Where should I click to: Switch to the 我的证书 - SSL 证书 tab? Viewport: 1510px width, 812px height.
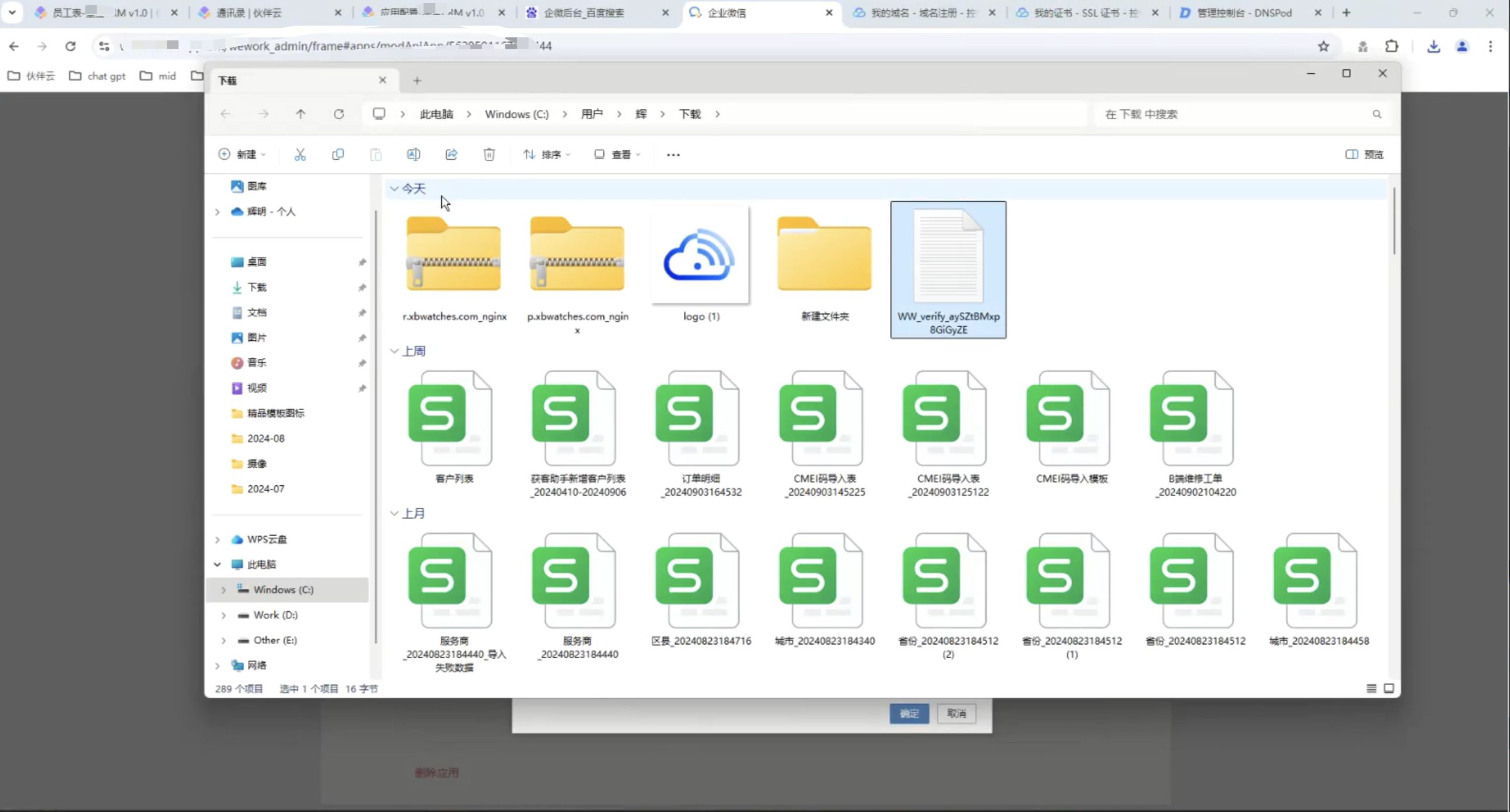[x=1088, y=13]
